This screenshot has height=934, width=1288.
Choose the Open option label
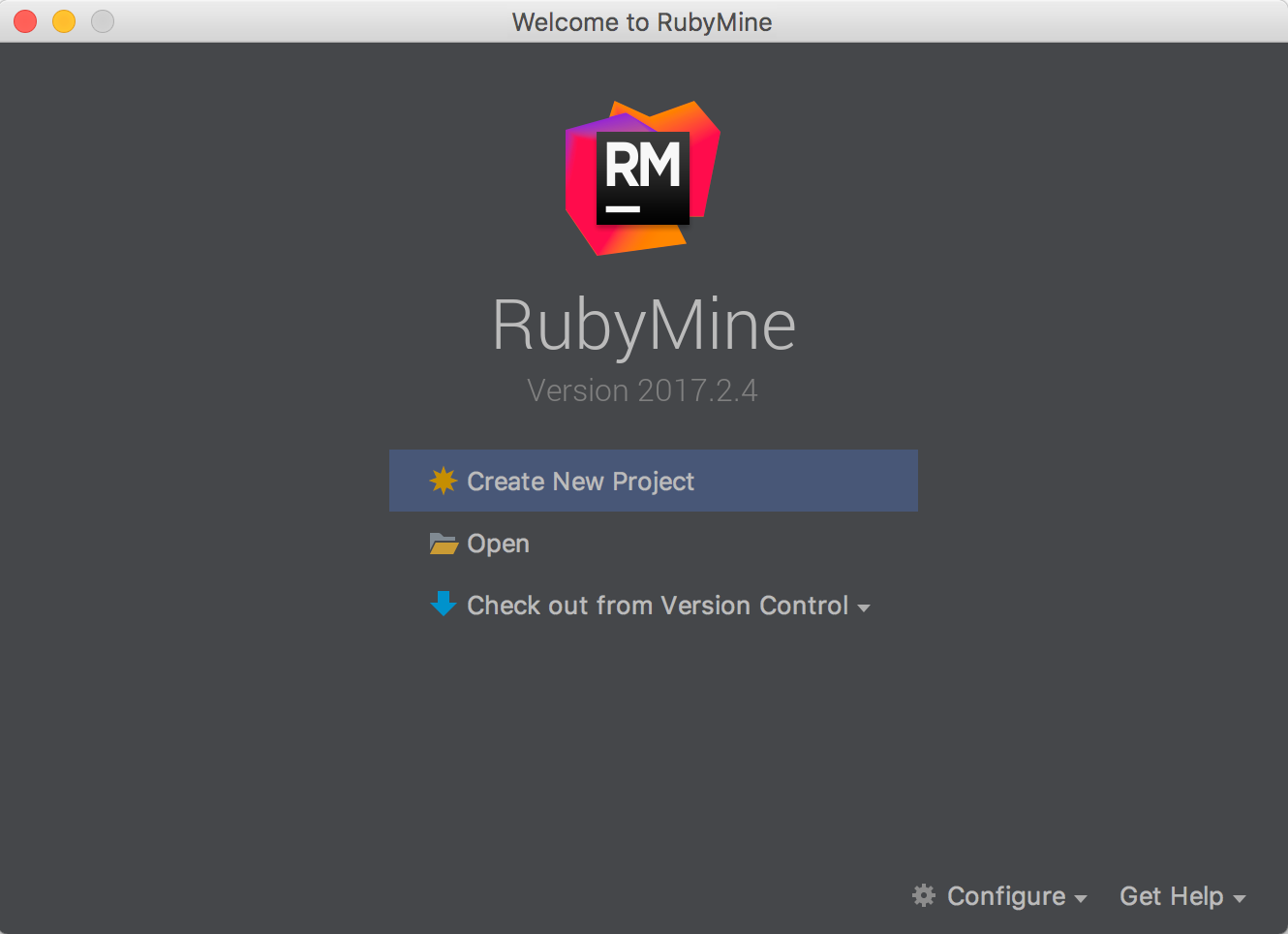(x=499, y=545)
